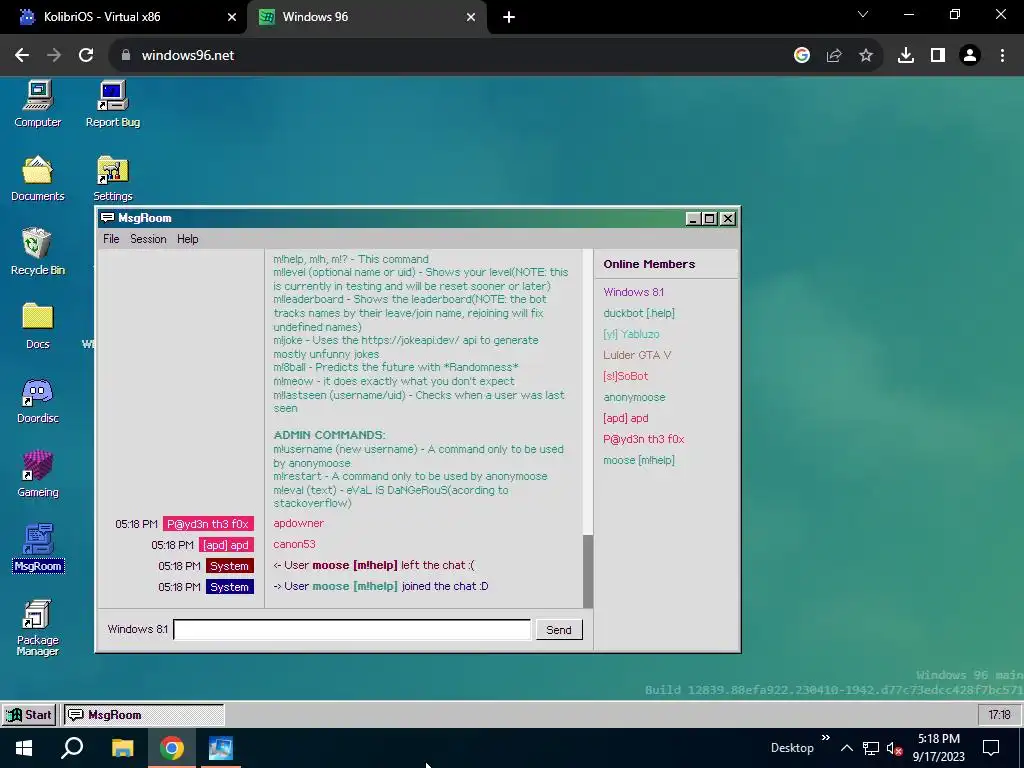Select [y!] Yabluzo in member list
1024x768 pixels.
[631, 334]
